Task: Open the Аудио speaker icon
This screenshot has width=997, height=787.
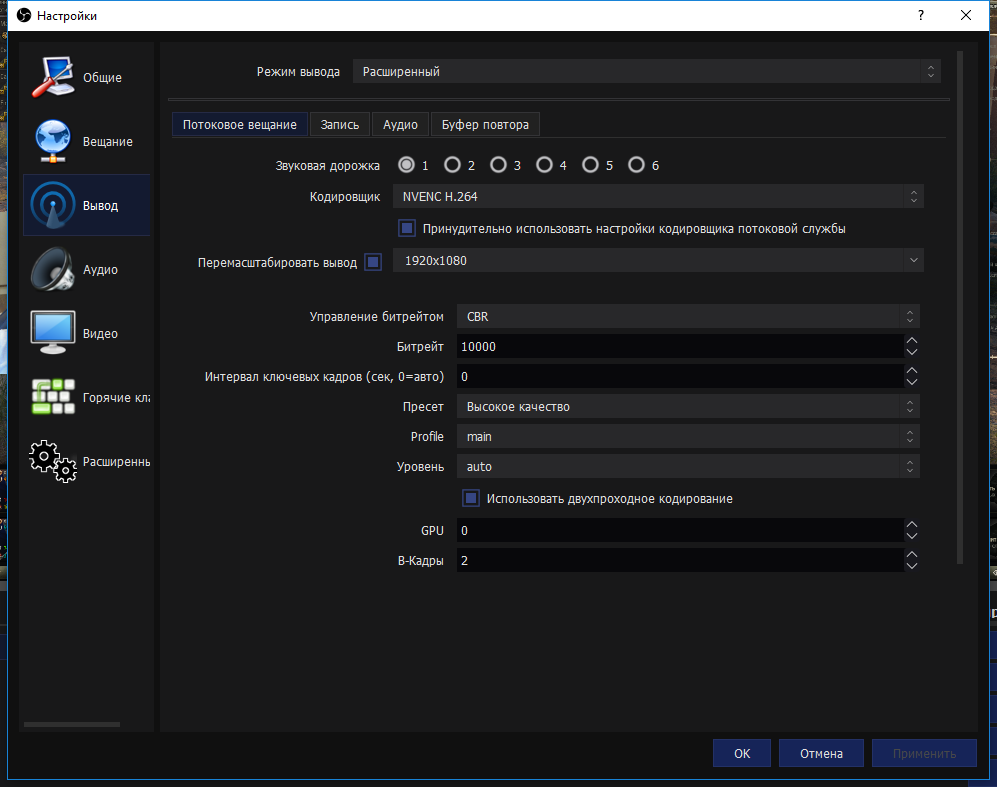Action: click(52, 269)
